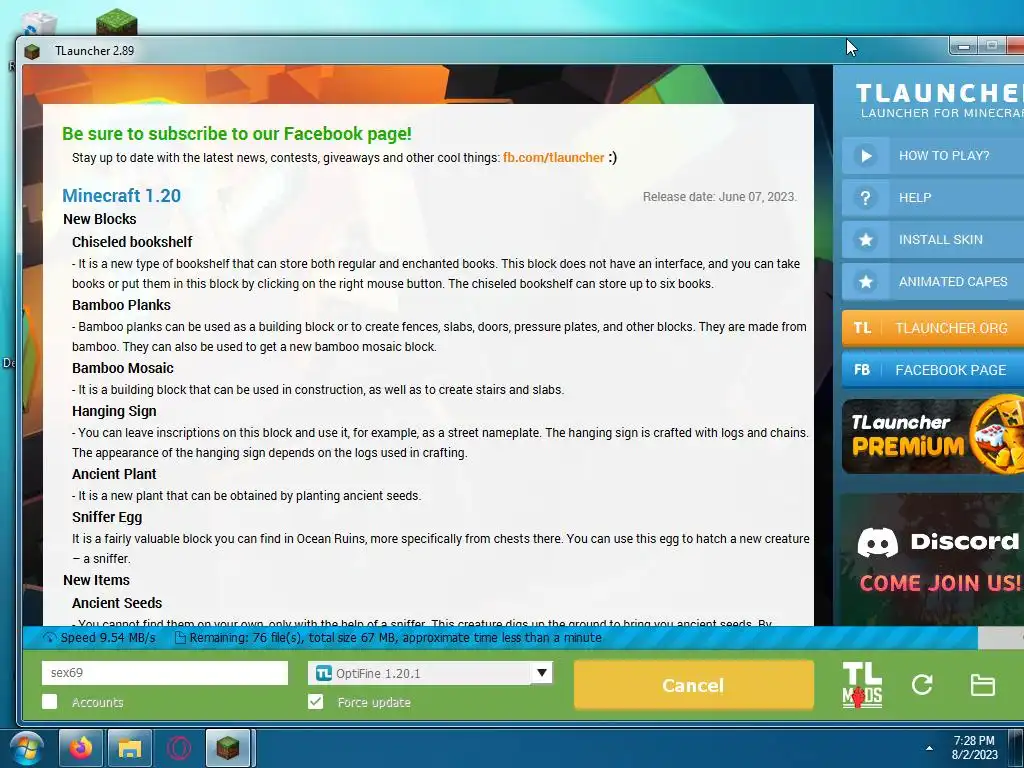Click the Bamboo Mosaic heading
This screenshot has width=1024, height=768.
click(x=123, y=368)
